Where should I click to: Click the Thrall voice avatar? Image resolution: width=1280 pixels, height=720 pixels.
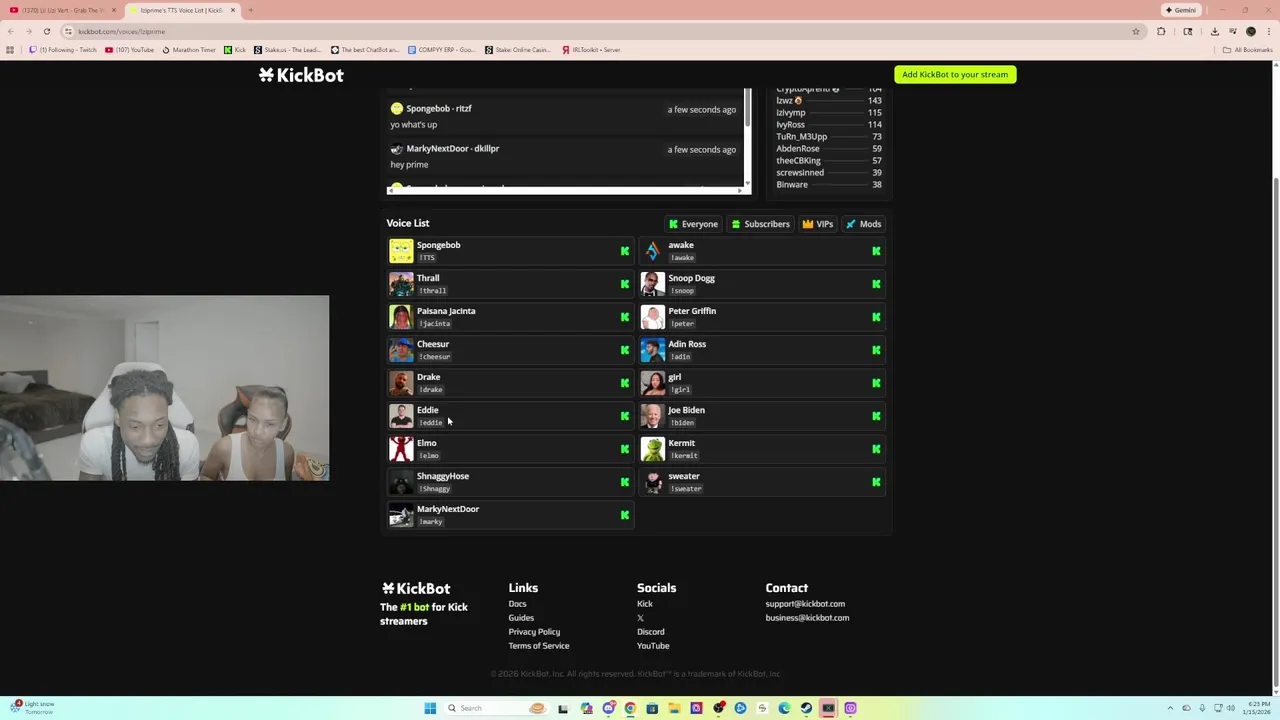(401, 284)
